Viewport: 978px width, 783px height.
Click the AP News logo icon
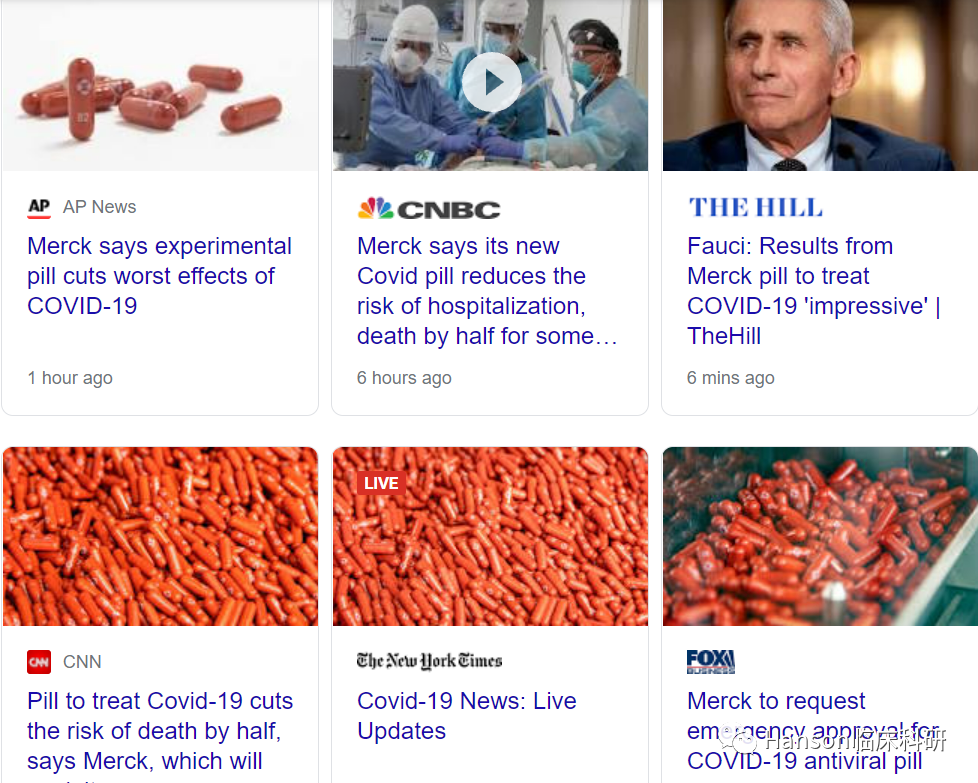[x=39, y=207]
